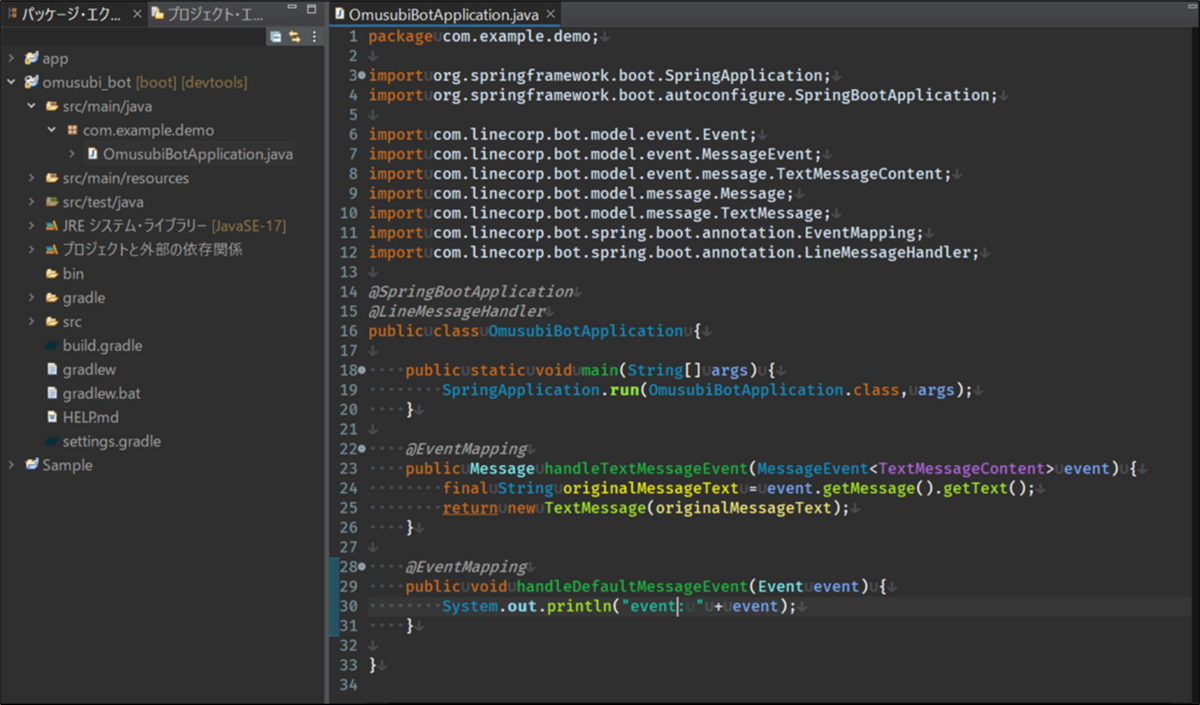The image size is (1200, 705).
Task: Click the src/main/resources folder icon
Action: coord(52,178)
